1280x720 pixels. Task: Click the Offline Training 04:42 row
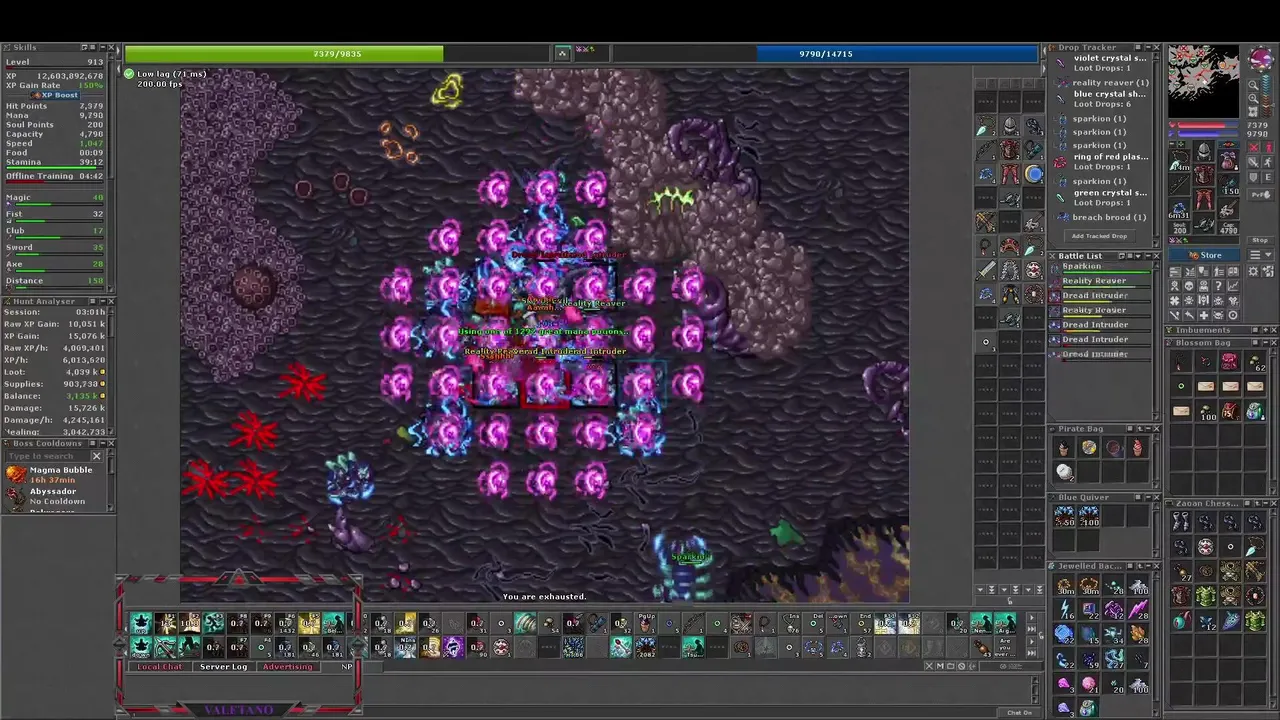55,176
